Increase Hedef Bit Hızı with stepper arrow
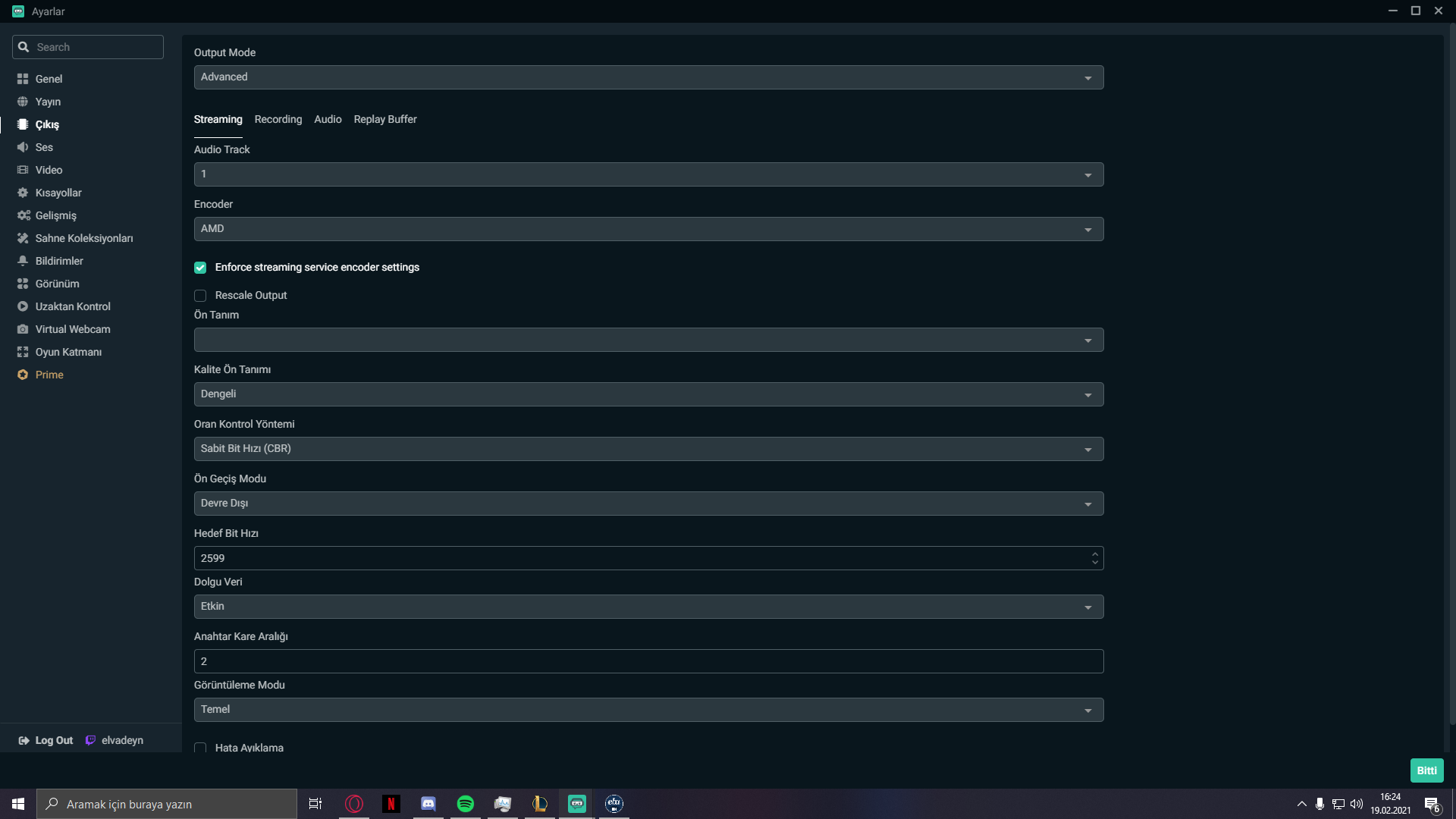This screenshot has width=1456, height=819. pos(1094,554)
